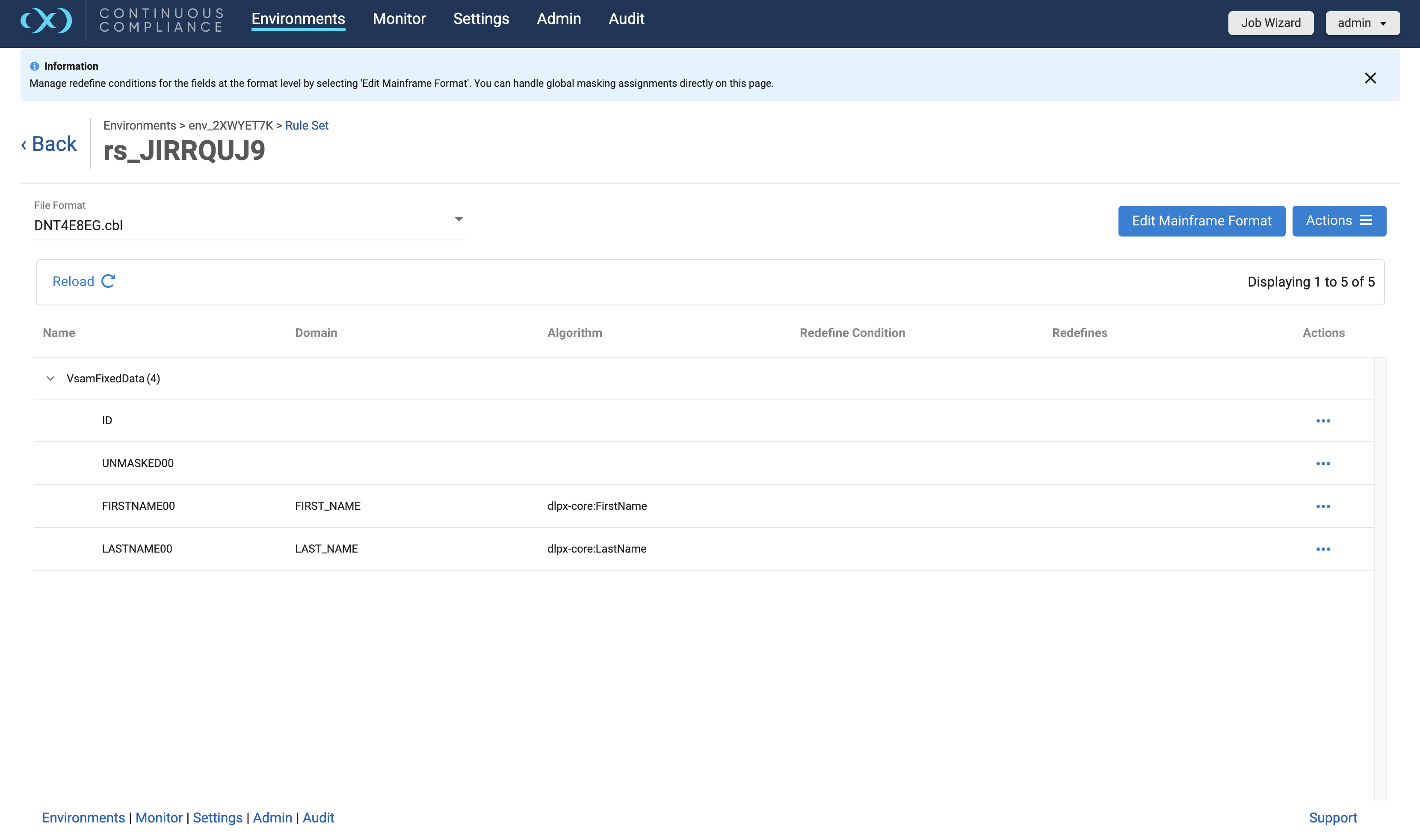Open the three-dot actions menu for ID row
The image size is (1420, 840).
pyautogui.click(x=1322, y=420)
